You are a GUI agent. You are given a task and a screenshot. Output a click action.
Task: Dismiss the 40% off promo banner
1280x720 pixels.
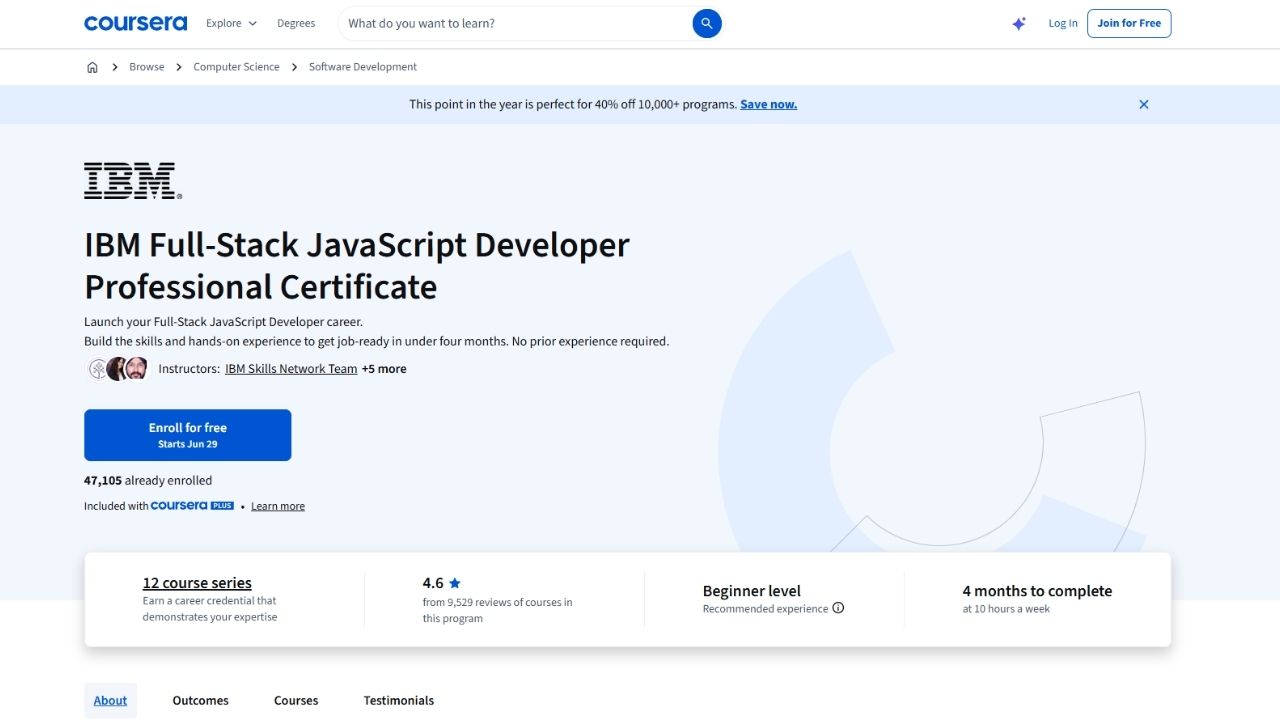1144,104
